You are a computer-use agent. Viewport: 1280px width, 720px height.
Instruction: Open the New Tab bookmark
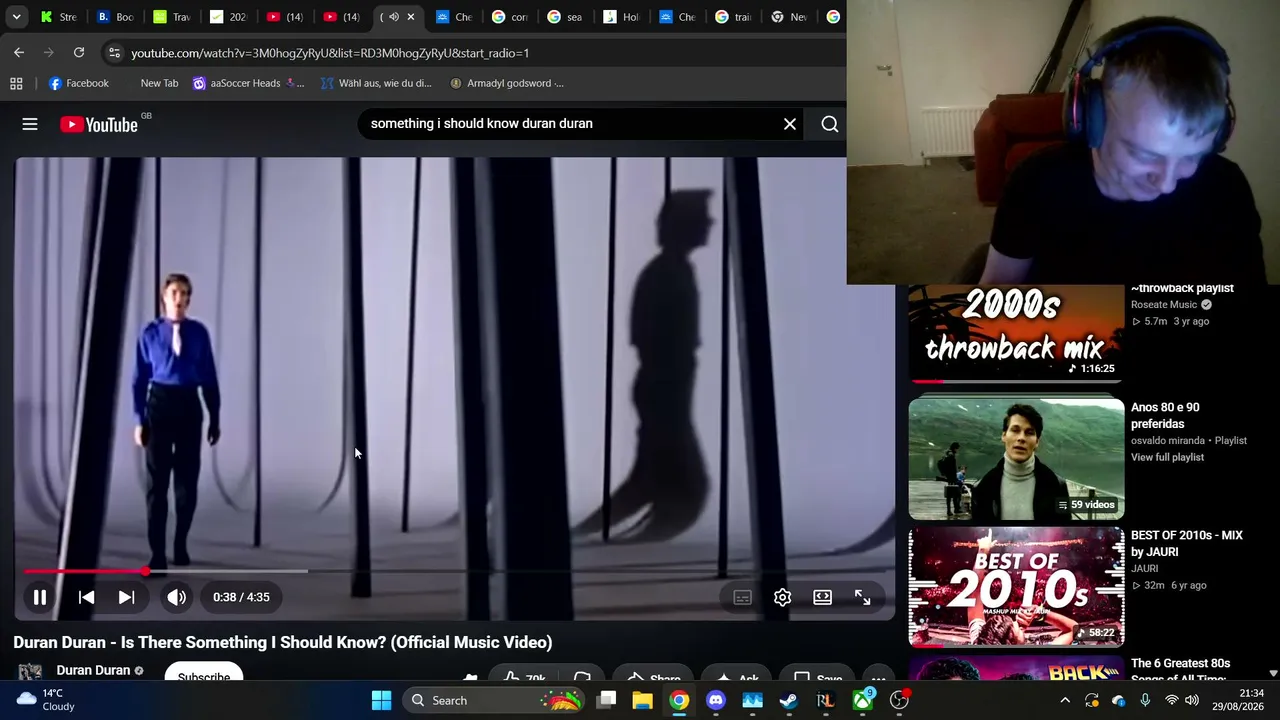coord(159,83)
